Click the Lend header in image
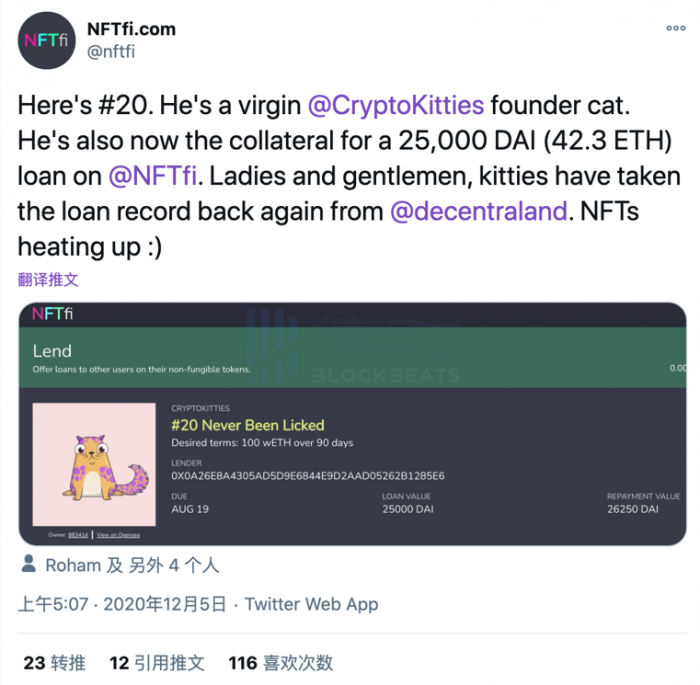This screenshot has height=685, width=700. (52, 351)
